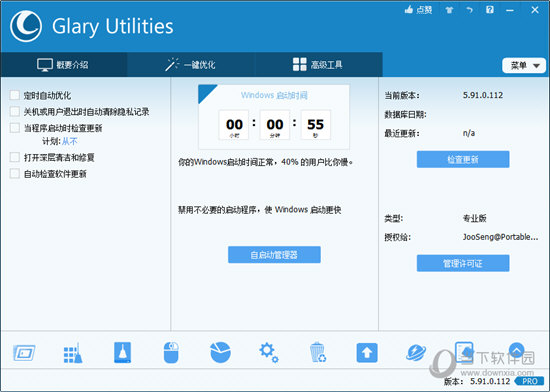Click the thumbs-up 点赞 like button

(418, 10)
